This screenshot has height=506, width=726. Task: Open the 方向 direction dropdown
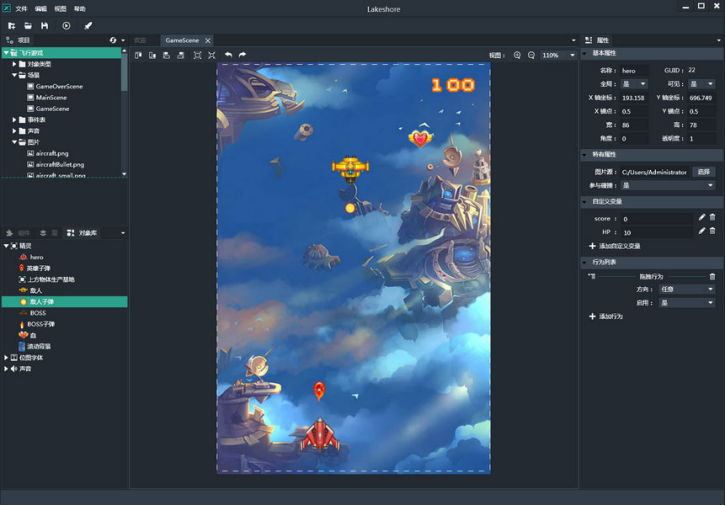coord(687,289)
